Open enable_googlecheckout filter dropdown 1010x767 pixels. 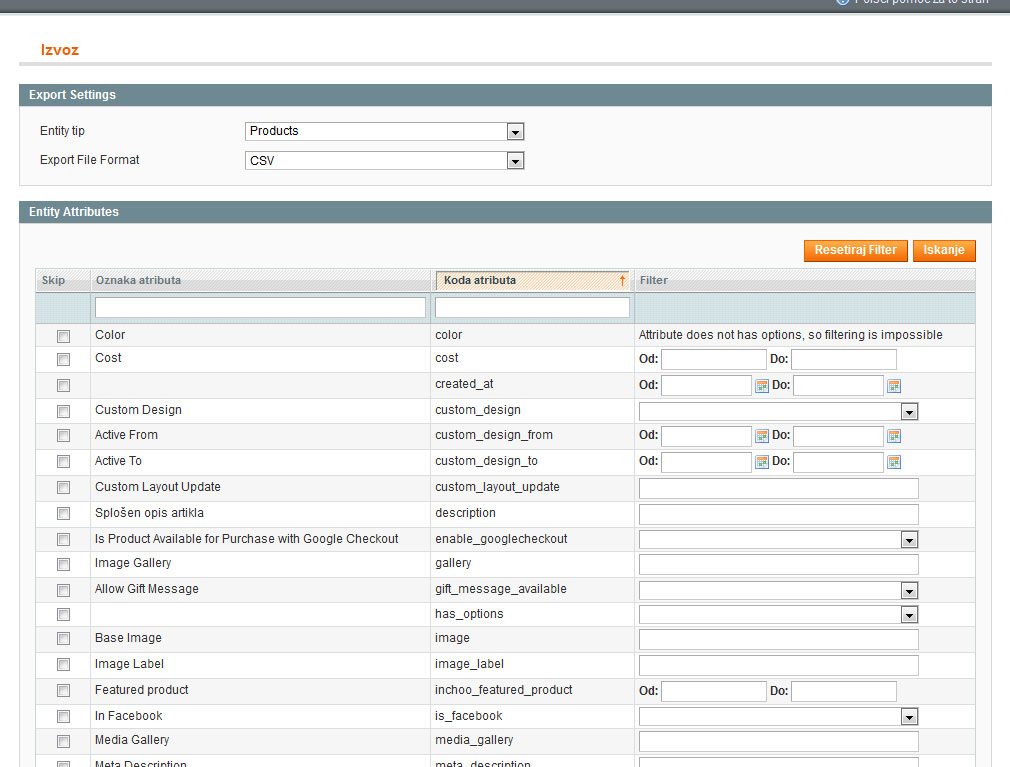(x=778, y=540)
